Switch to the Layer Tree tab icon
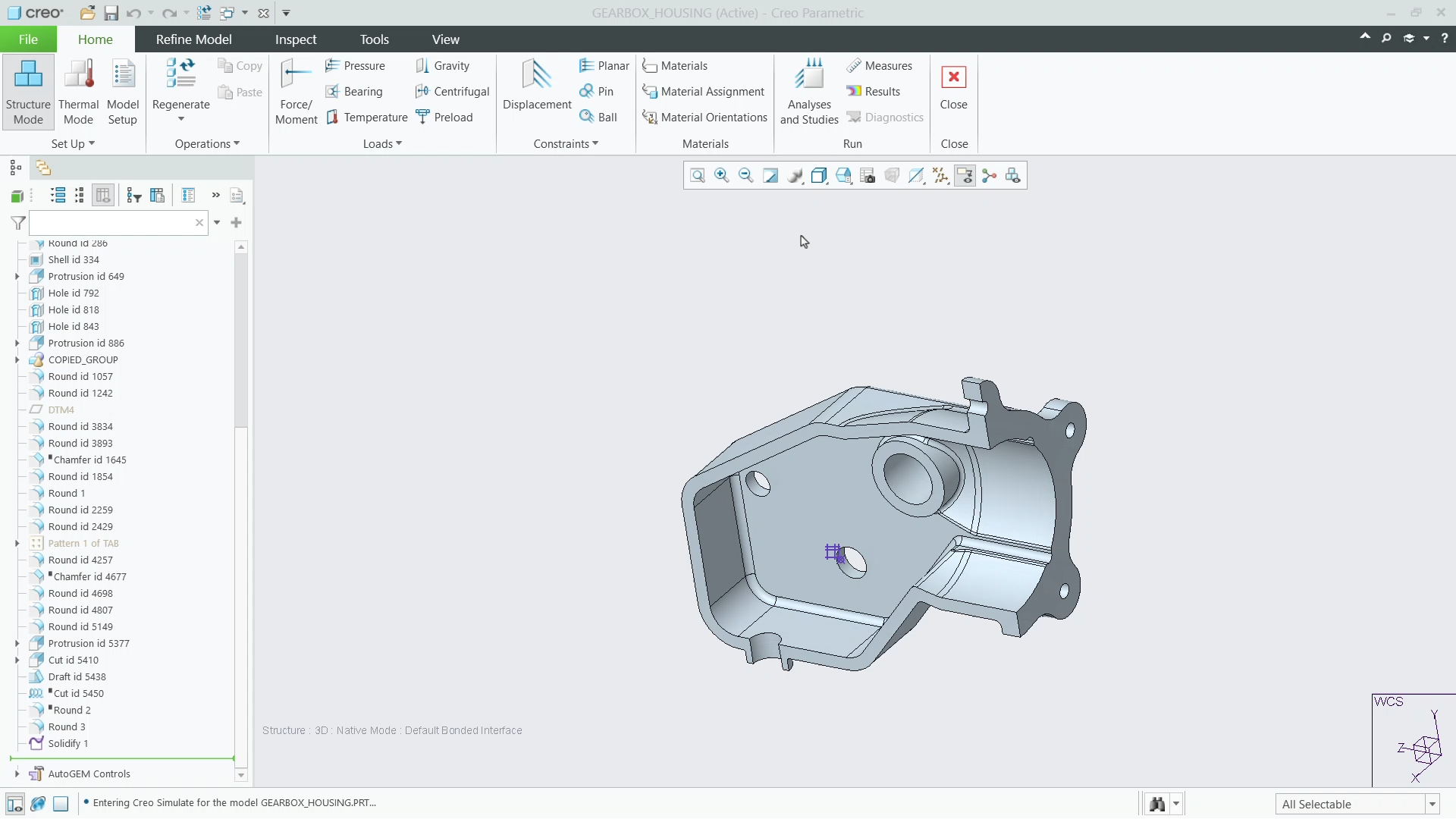Image resolution: width=1456 pixels, height=819 pixels. click(43, 168)
